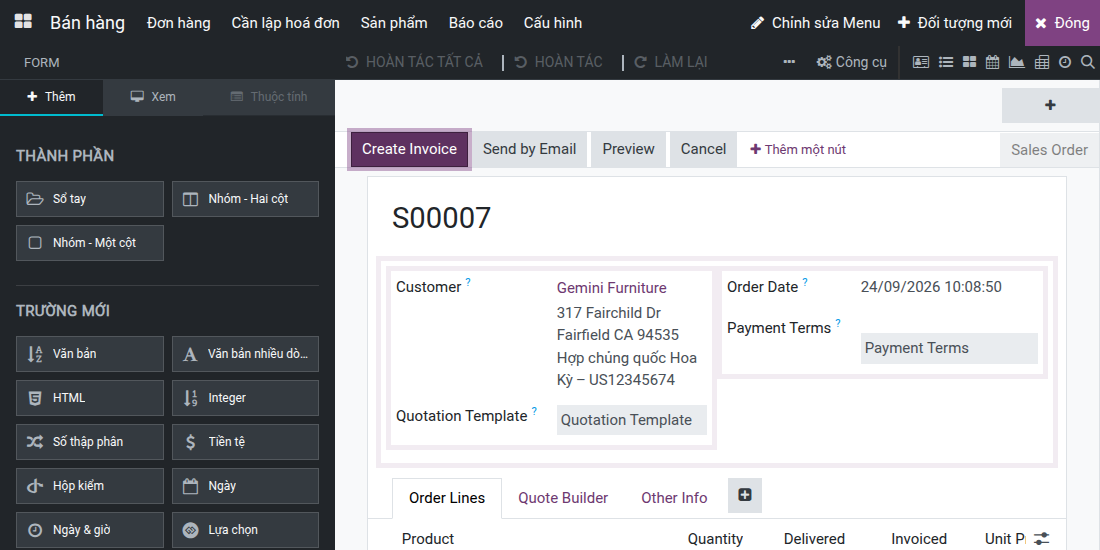Open the search view magnifier icon
Viewport: 1100px width, 550px height.
tap(1087, 62)
